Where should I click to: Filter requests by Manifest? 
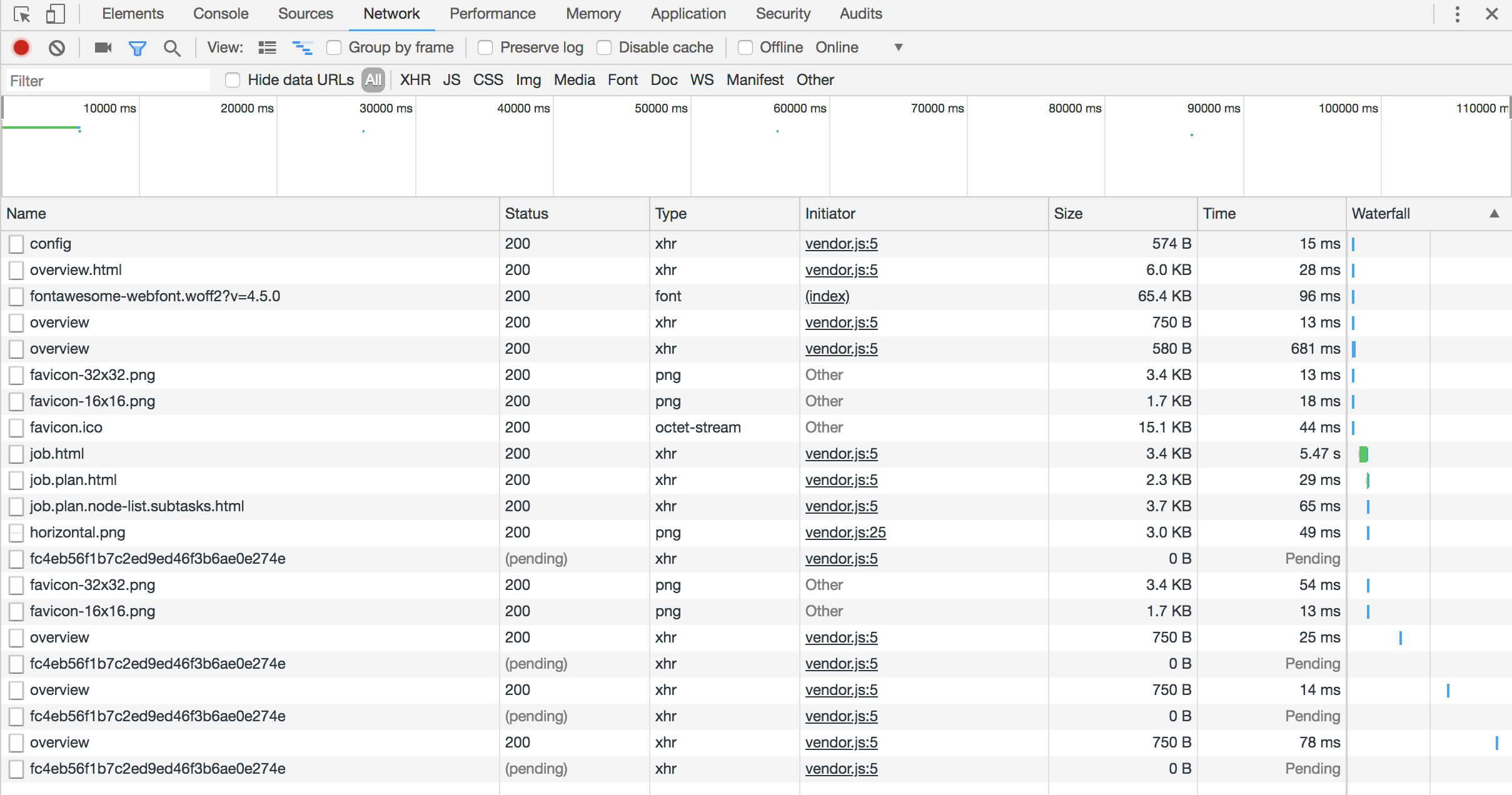(x=755, y=80)
